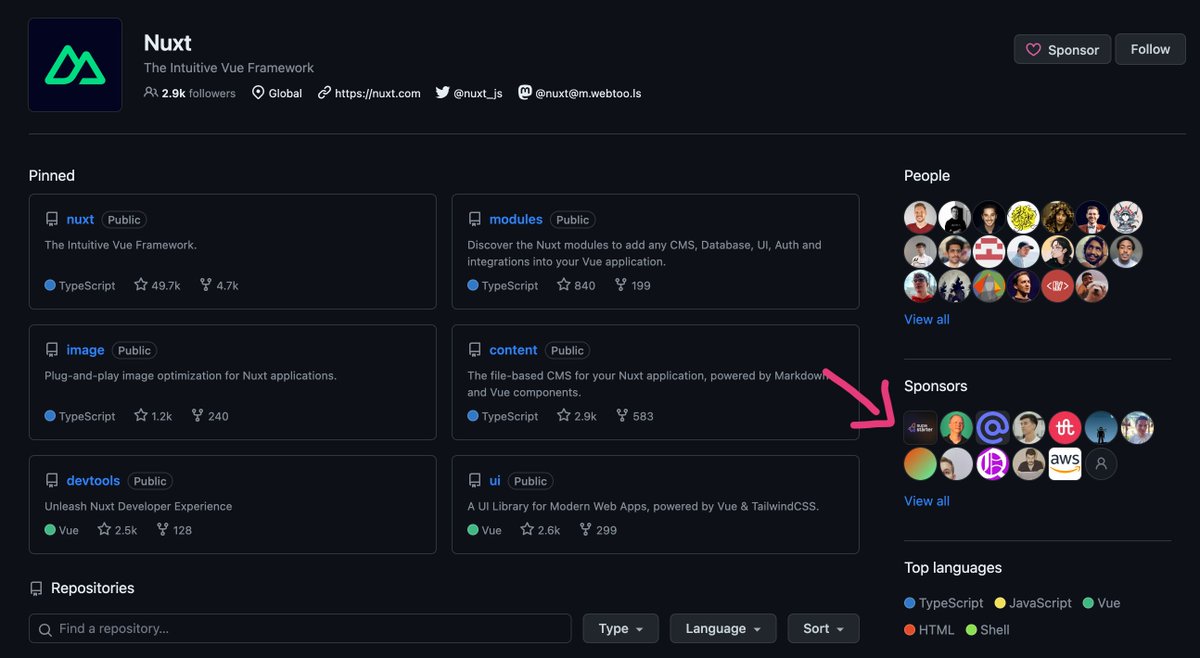
Task: Open the image pinned repository link
Action: click(x=85, y=350)
